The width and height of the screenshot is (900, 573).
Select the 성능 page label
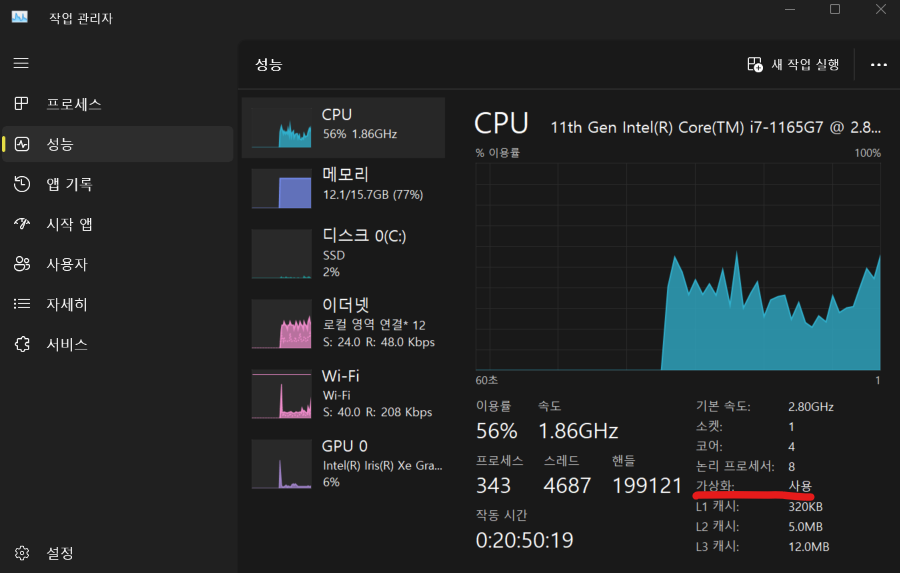click(60, 144)
